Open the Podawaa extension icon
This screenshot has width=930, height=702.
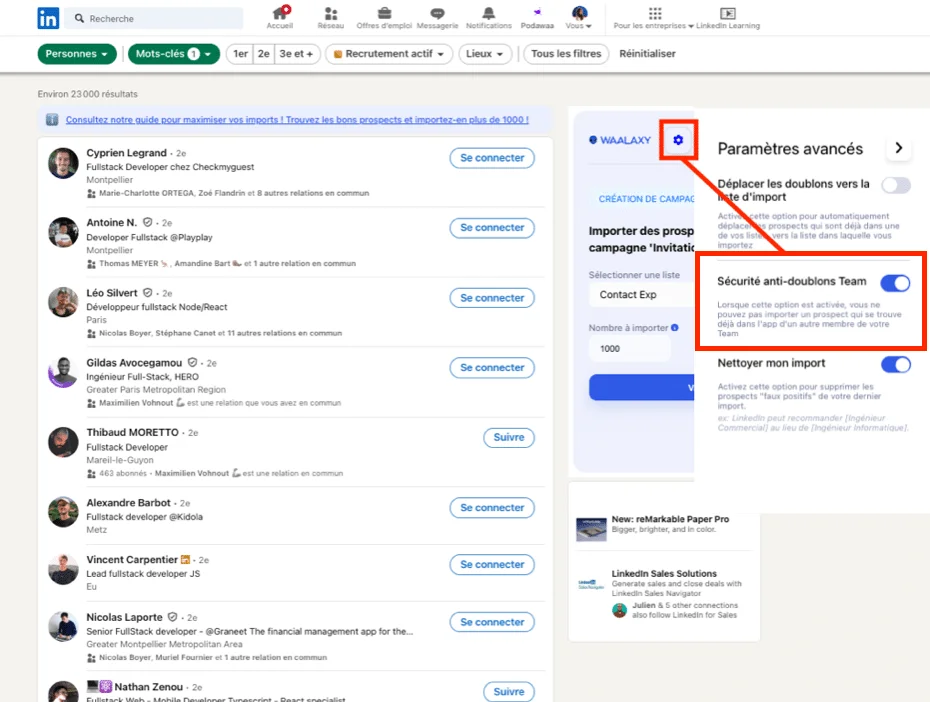click(537, 12)
